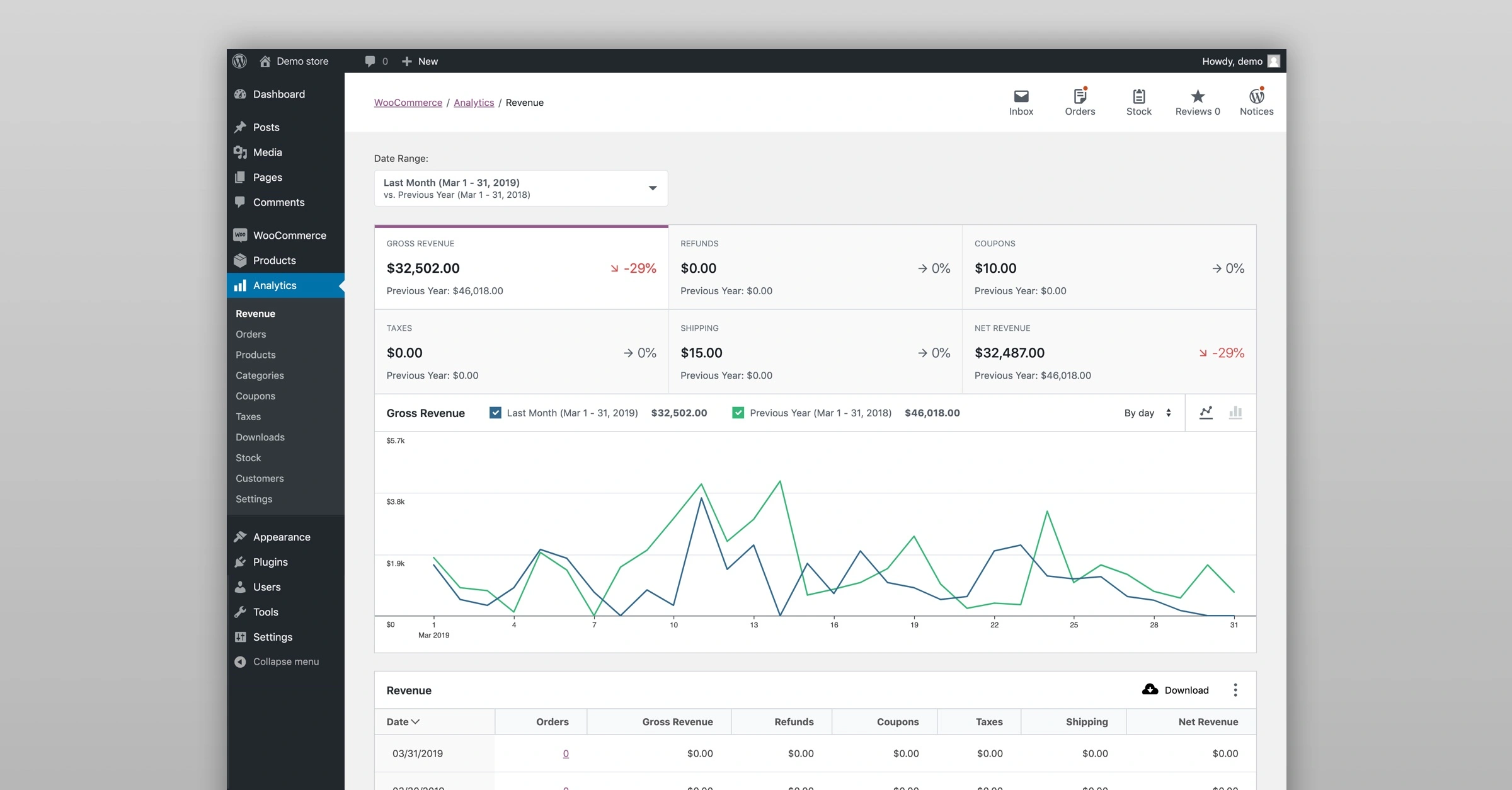This screenshot has height=790, width=1512.
Task: Toggle sort order on the Date column
Action: click(403, 721)
